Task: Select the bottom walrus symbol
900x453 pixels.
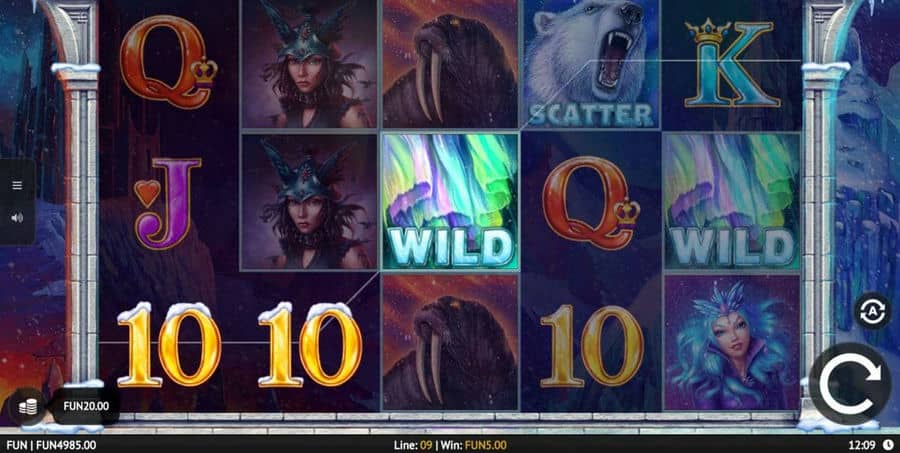Action: point(450,342)
